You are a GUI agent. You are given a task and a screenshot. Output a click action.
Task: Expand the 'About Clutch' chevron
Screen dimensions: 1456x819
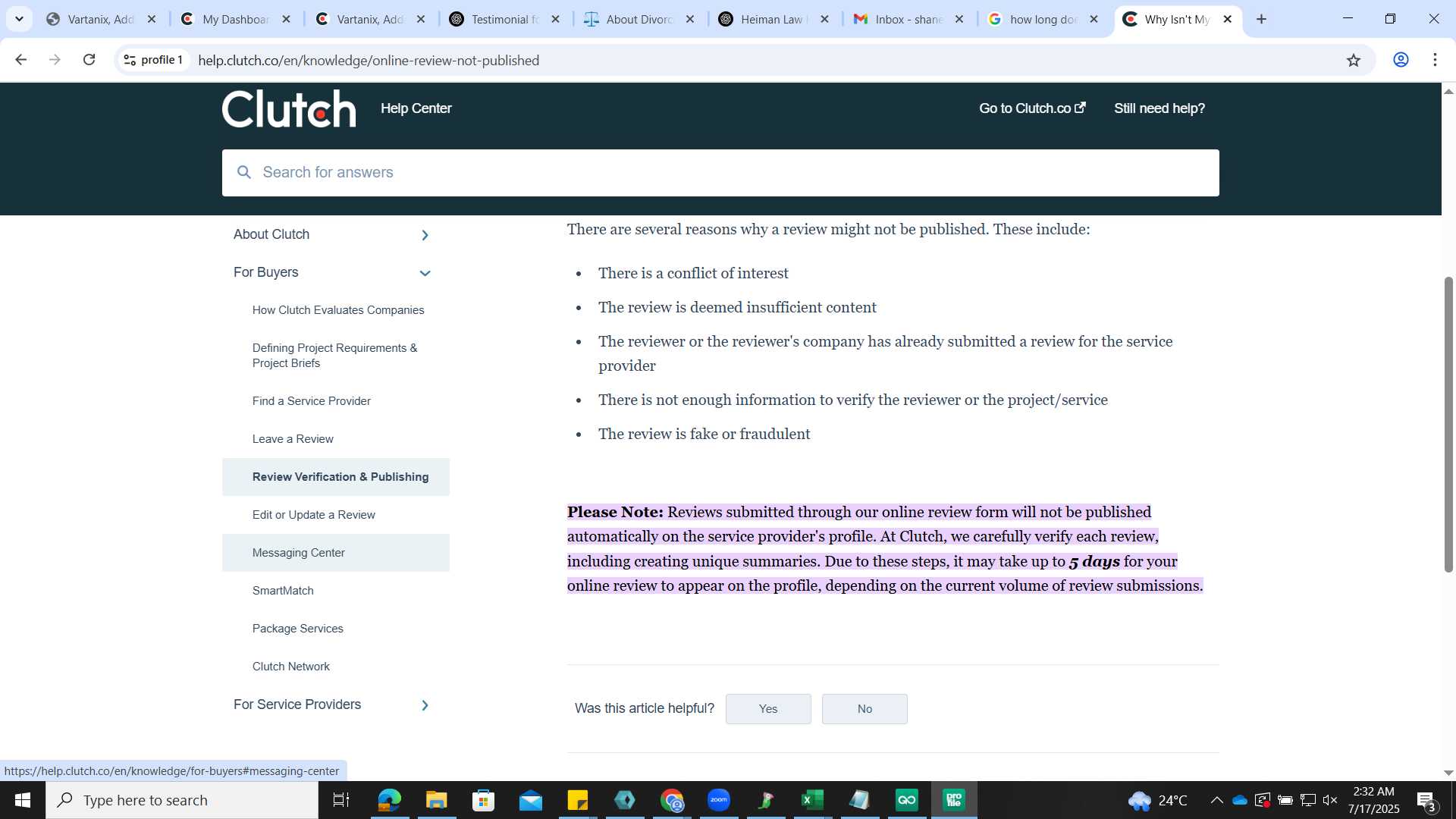point(425,235)
